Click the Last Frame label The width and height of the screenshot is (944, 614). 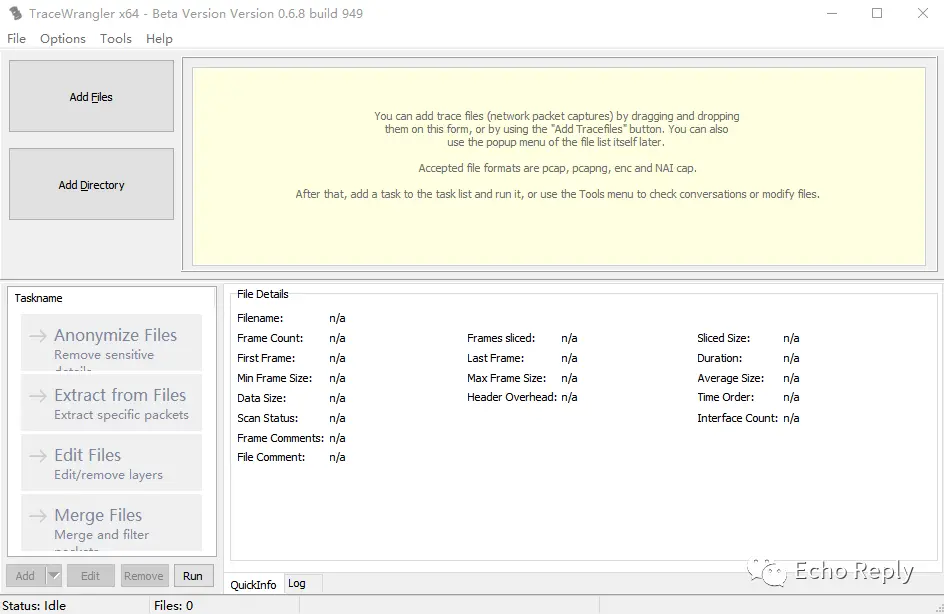pyautogui.click(x=495, y=358)
